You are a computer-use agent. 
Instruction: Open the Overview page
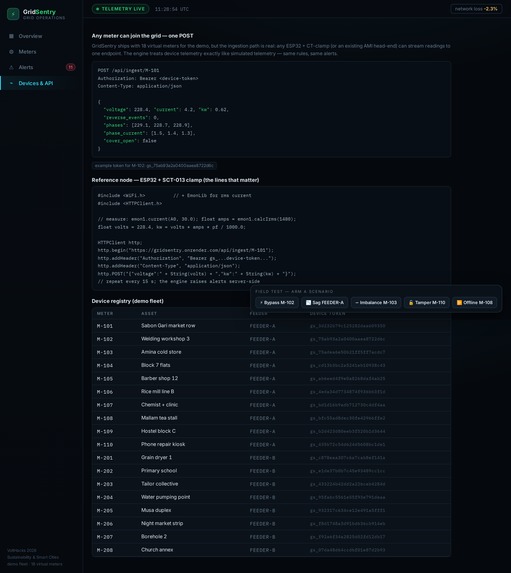coord(41,36)
